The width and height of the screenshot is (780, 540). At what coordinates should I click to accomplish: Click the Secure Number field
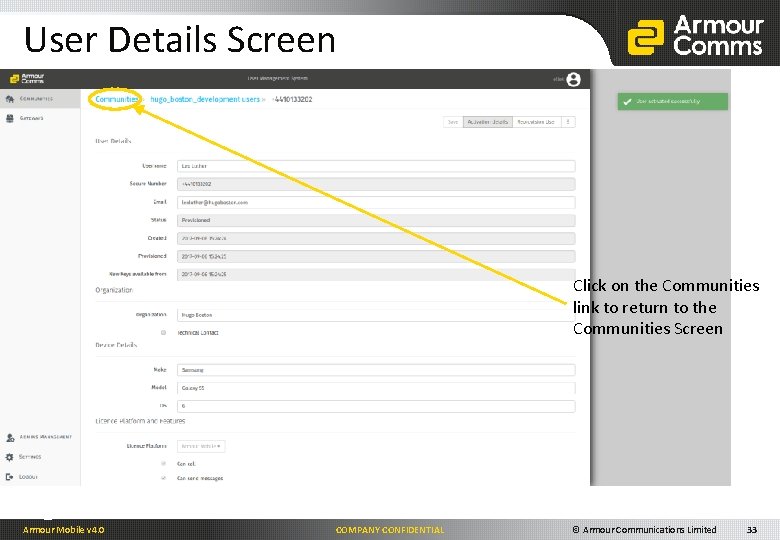[376, 184]
